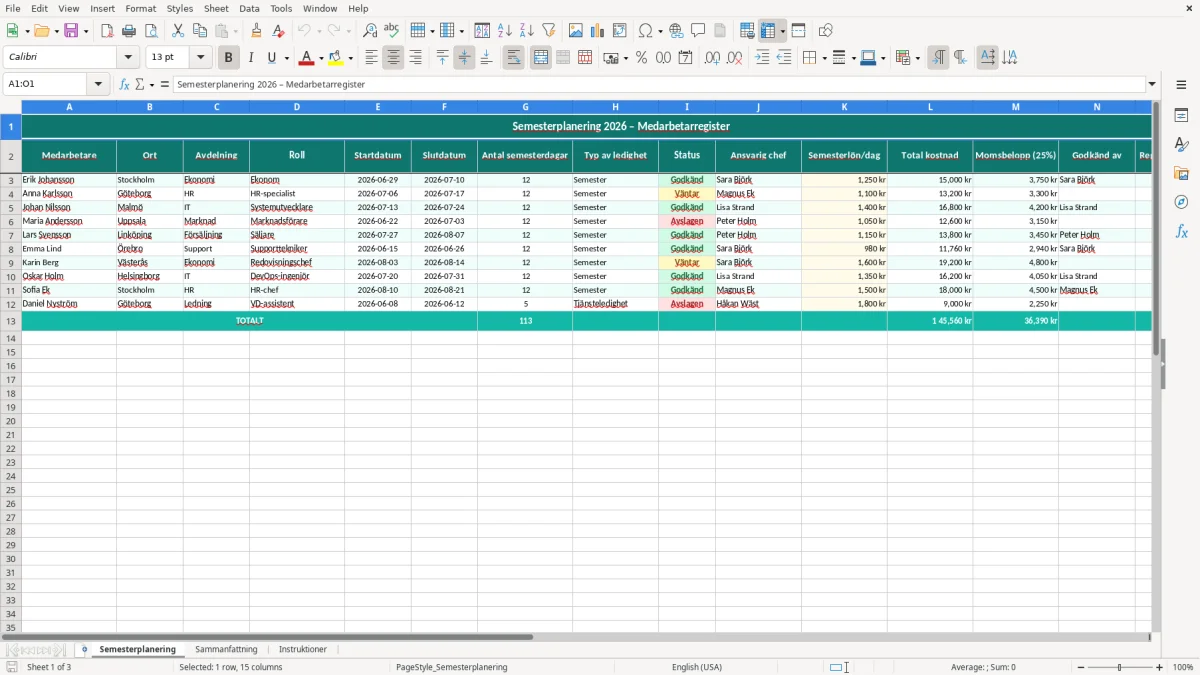Click the Export as PDF icon
The width and height of the screenshot is (1200, 675).
coord(107,31)
